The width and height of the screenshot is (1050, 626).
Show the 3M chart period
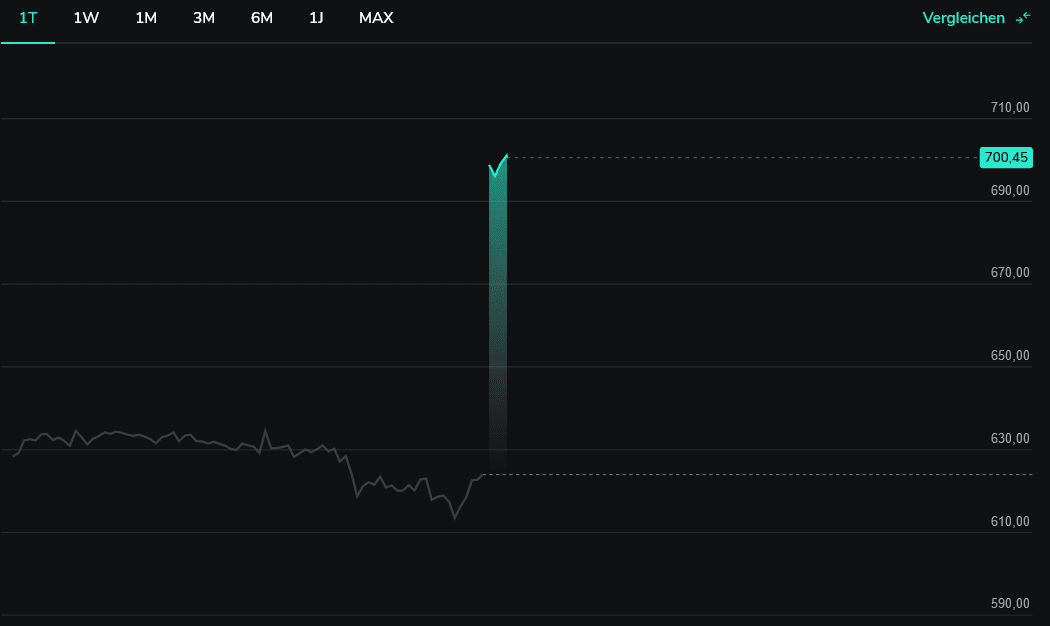point(204,18)
